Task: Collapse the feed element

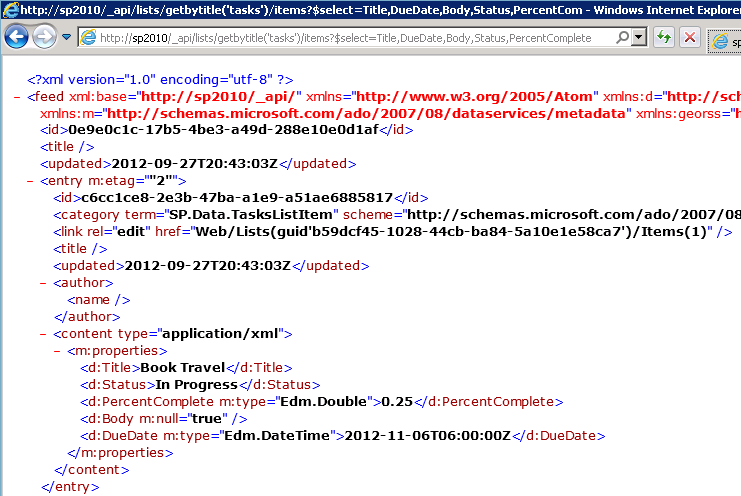Action: coord(17,97)
